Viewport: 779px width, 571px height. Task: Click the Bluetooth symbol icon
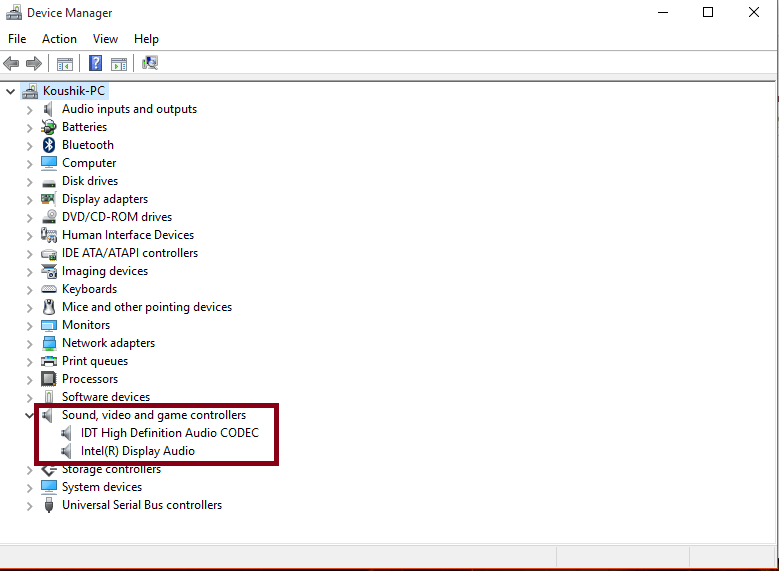(x=49, y=145)
